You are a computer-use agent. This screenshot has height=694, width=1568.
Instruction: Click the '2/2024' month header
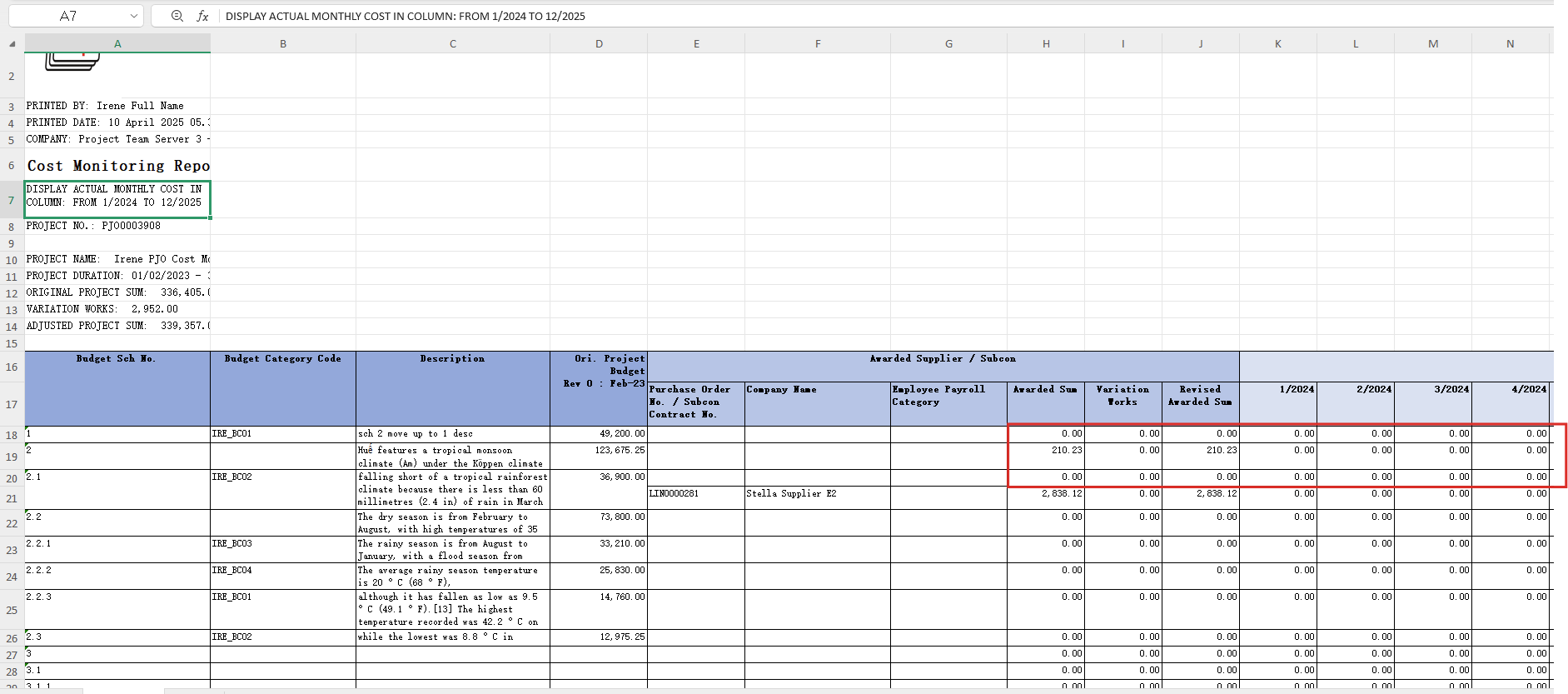pos(1356,404)
